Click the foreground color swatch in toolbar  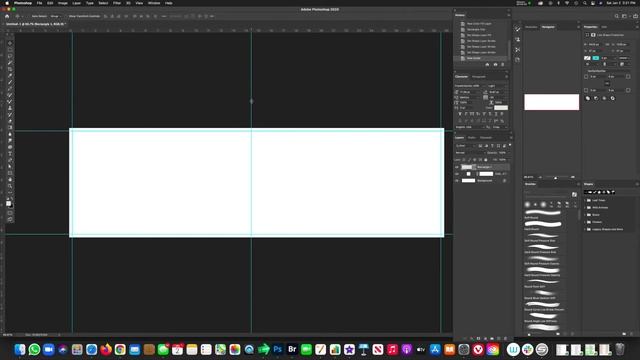tap(8, 203)
